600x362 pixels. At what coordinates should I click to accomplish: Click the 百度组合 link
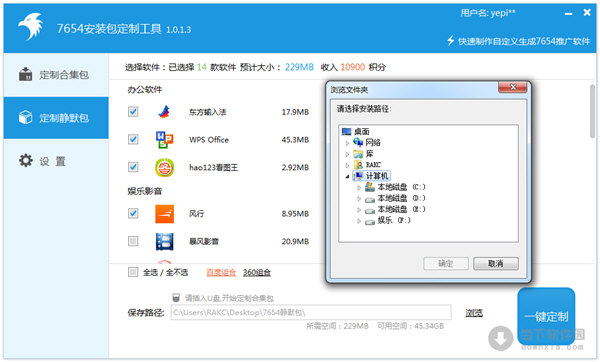click(221, 272)
